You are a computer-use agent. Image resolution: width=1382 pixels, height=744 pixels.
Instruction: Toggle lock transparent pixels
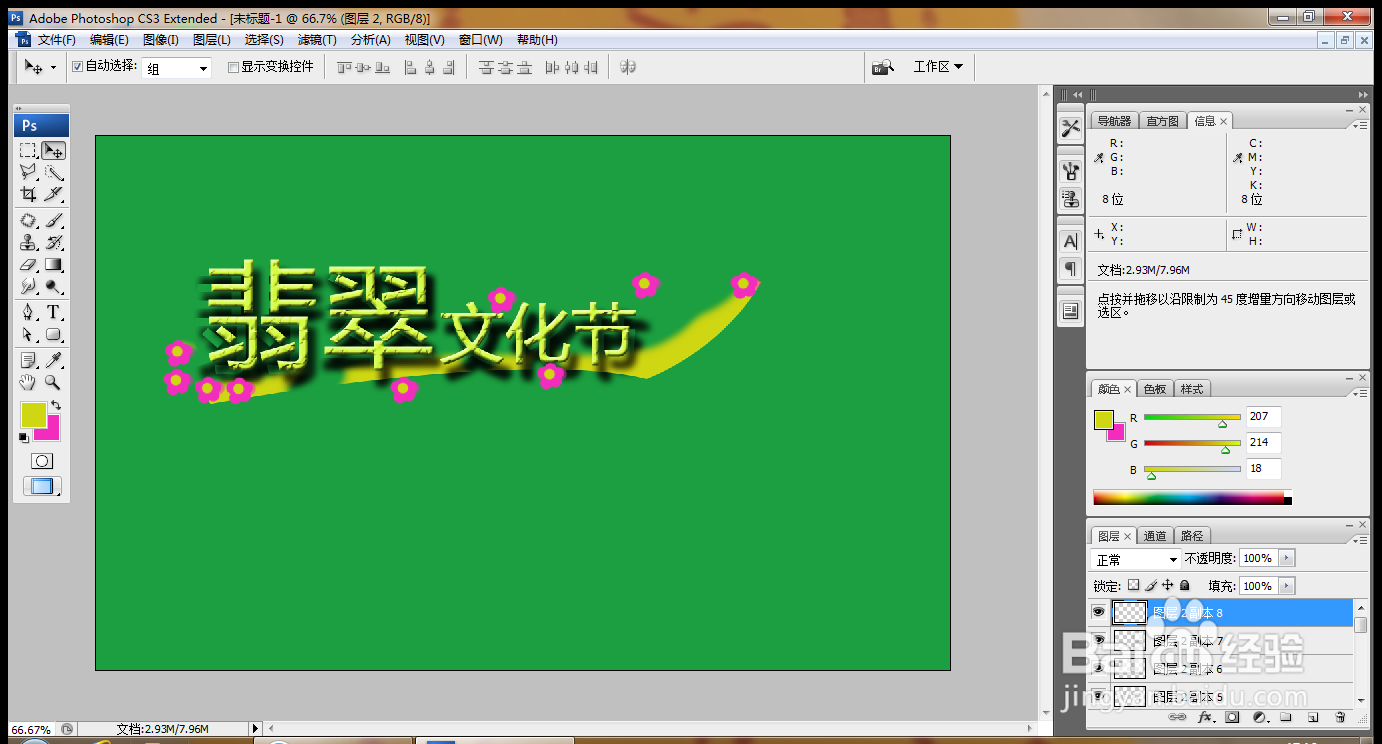(1133, 586)
